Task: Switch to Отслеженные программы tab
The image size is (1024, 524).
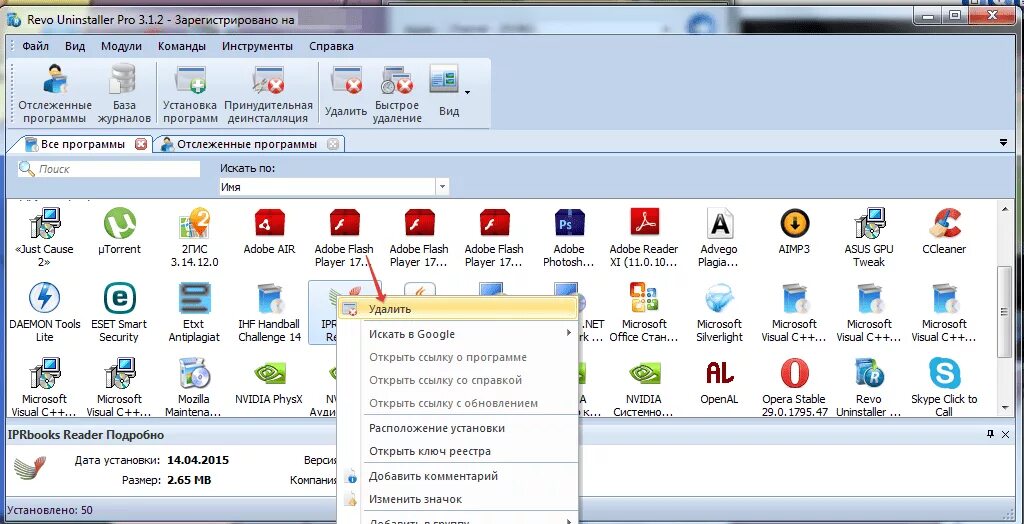Action: (247, 144)
